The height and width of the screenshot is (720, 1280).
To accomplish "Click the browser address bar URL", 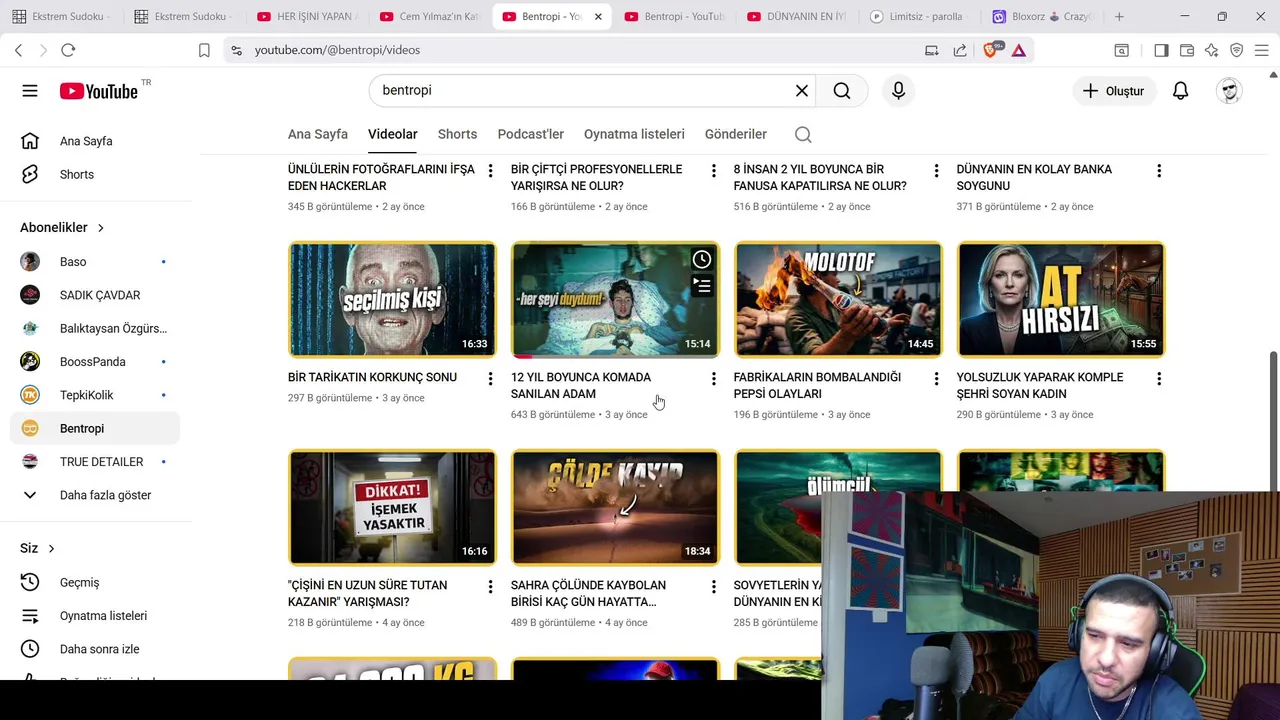I will [x=337, y=50].
